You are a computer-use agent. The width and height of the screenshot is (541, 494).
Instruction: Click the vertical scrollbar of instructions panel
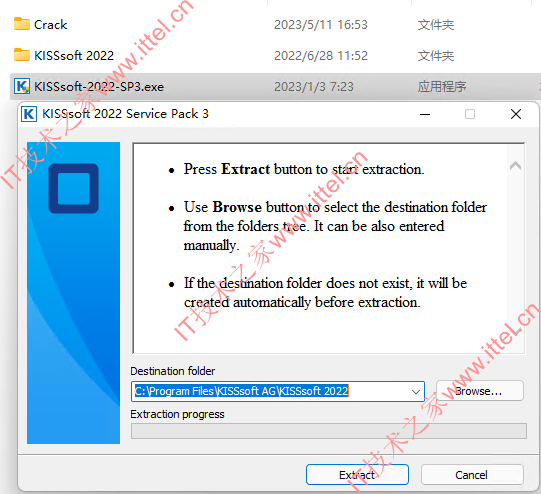point(515,248)
